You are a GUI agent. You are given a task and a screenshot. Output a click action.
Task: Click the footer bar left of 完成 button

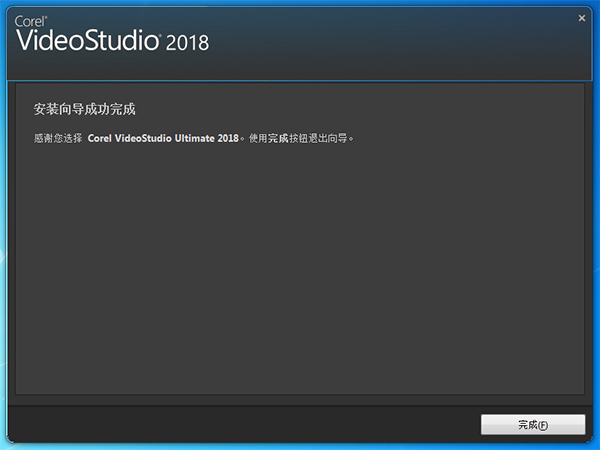coord(240,424)
